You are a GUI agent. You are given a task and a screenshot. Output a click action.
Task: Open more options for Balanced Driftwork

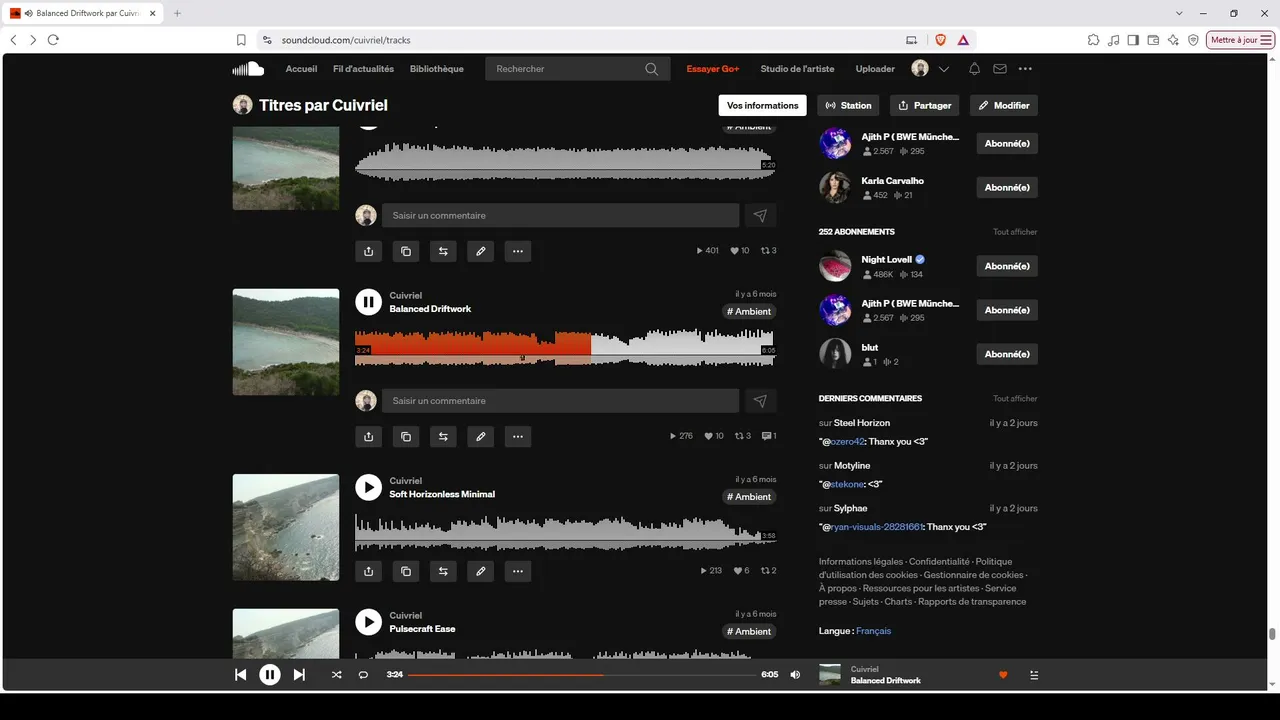pyautogui.click(x=518, y=436)
